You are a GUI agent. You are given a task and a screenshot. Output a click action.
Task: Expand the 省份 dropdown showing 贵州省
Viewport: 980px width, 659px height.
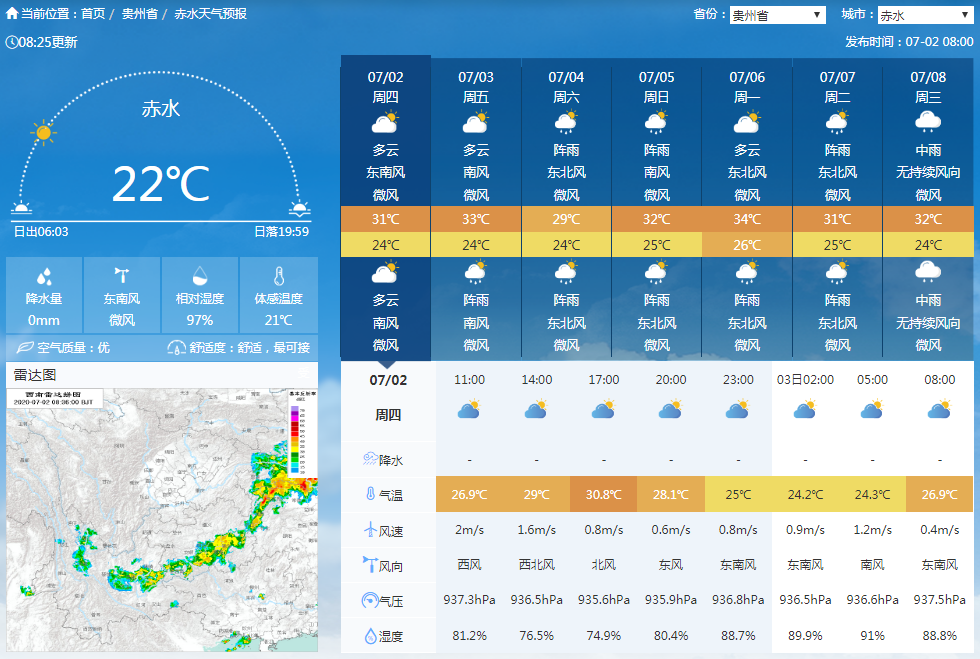tap(778, 15)
